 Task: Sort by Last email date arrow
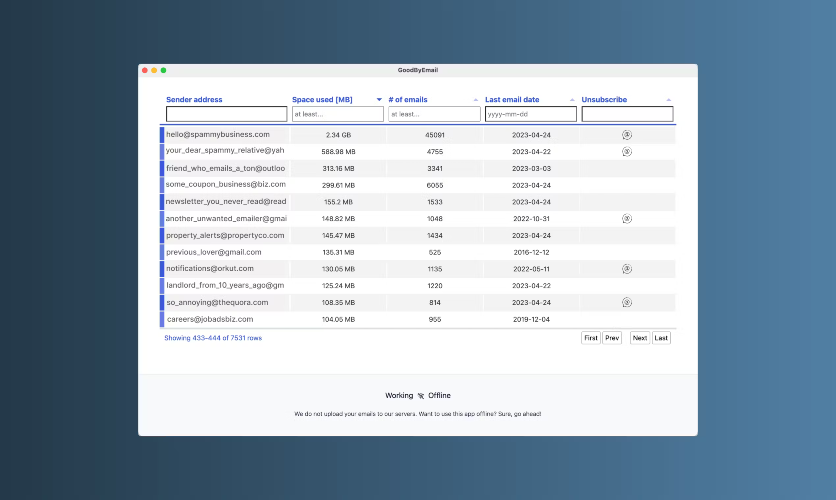[572, 100]
